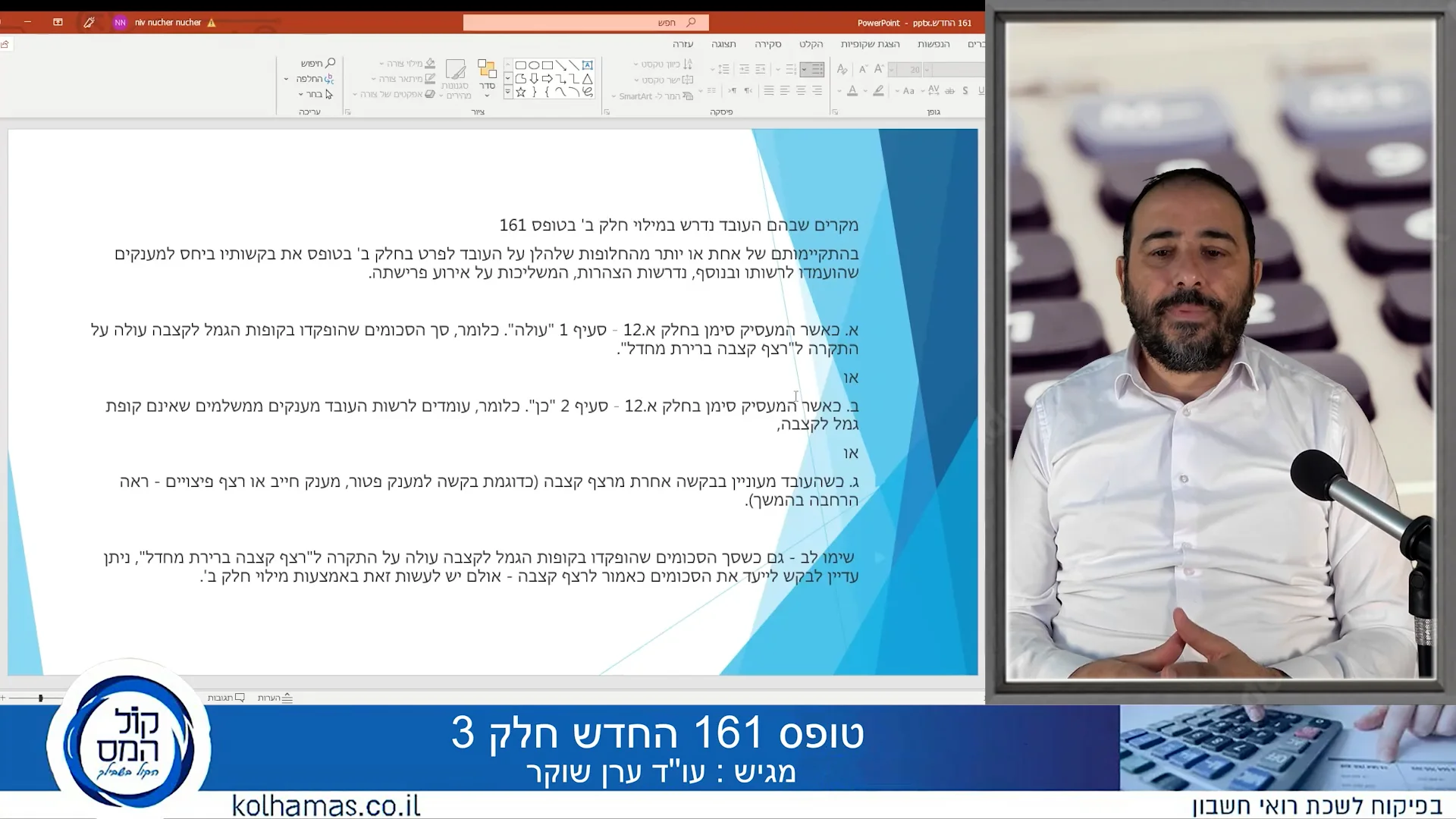Image resolution: width=1456 pixels, height=819 pixels.
Task: Click the החלפה (Replace) button
Action: 312,79
